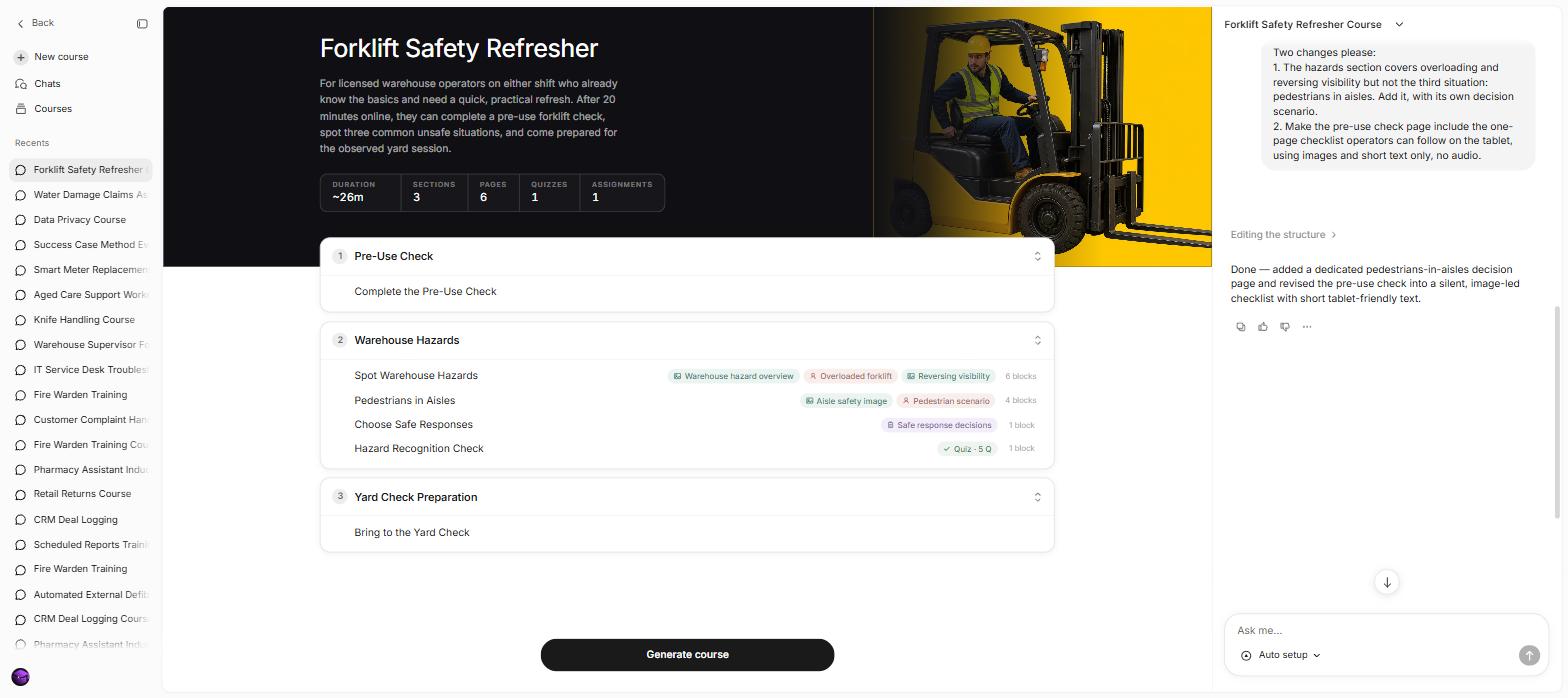Screen dimensions: 1568x698
Task: Open the Choose Safe Responses page
Action: [x=413, y=425]
